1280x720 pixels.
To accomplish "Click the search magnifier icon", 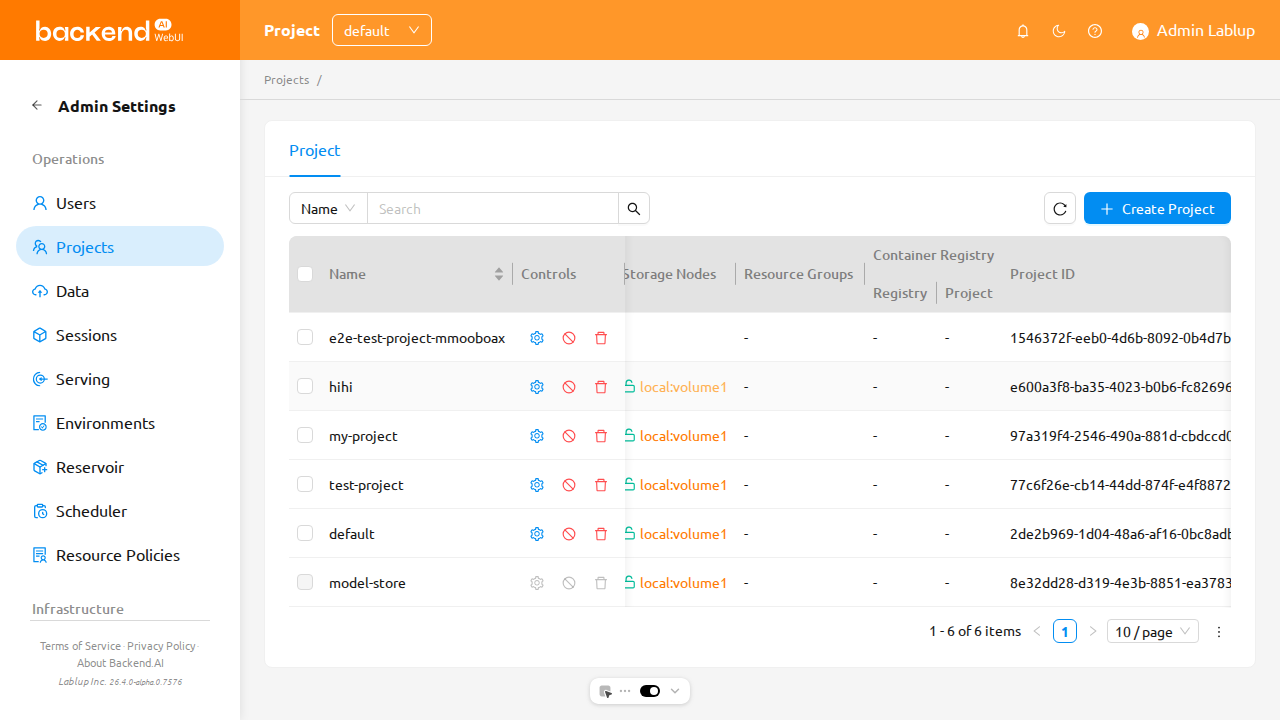I will pos(634,209).
